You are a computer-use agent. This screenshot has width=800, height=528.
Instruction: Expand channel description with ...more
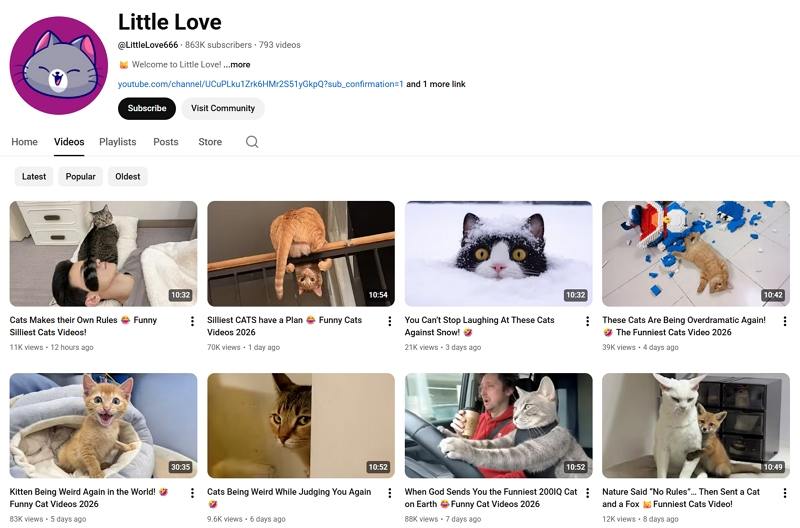(237, 65)
